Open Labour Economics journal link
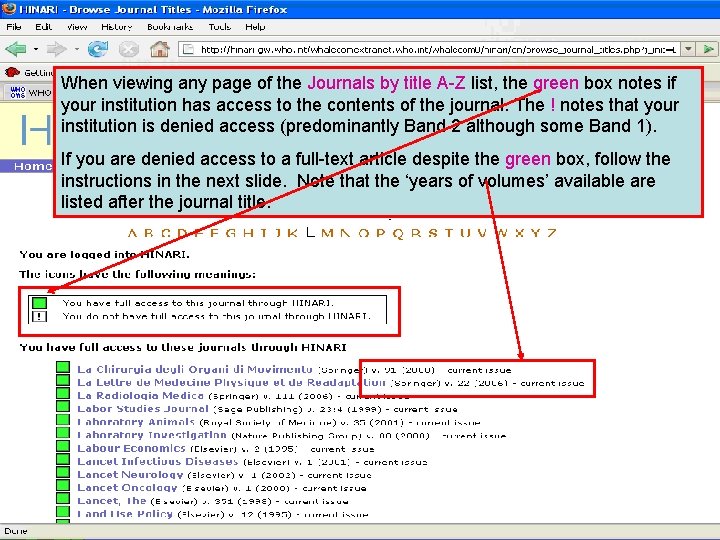This screenshot has height=540, width=720. 131,448
